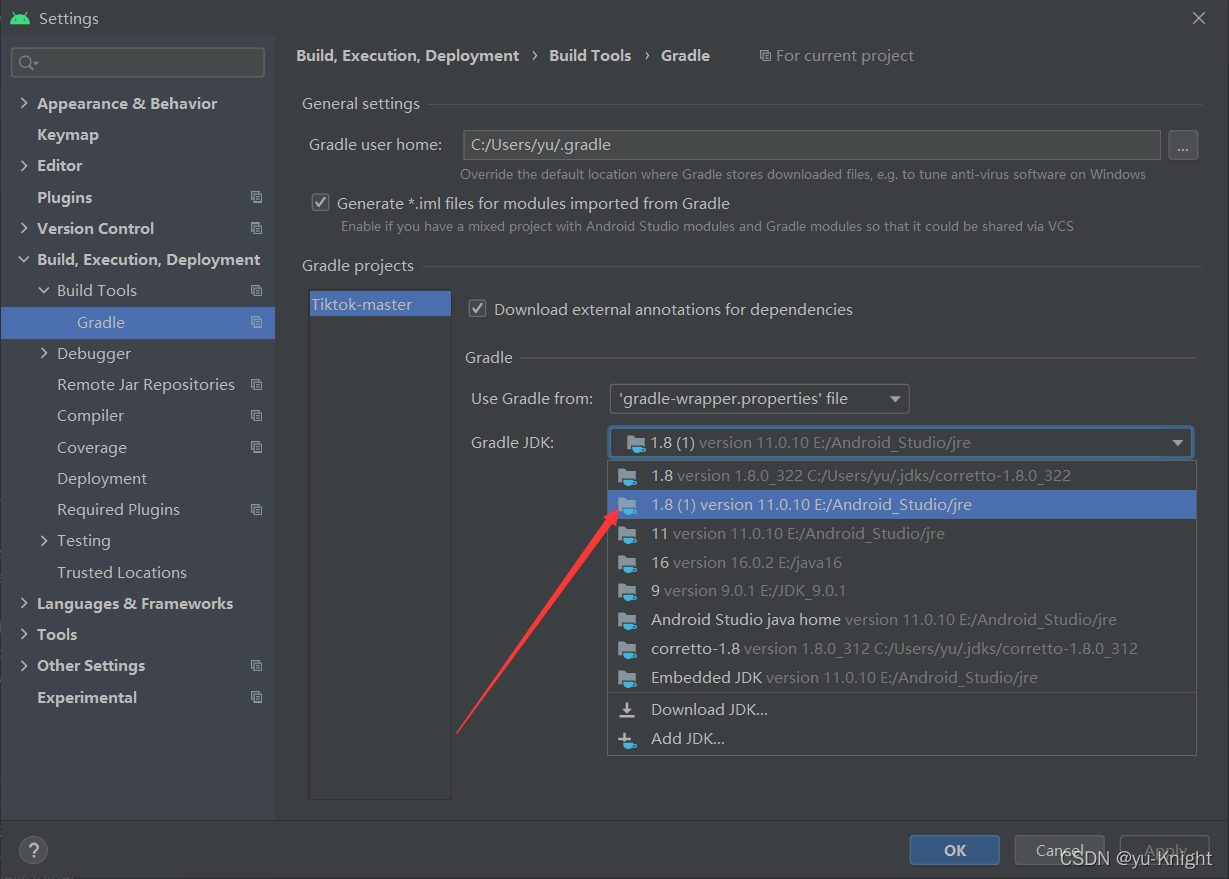Expand the Other Settings tree node
1229x879 pixels.
pos(25,666)
